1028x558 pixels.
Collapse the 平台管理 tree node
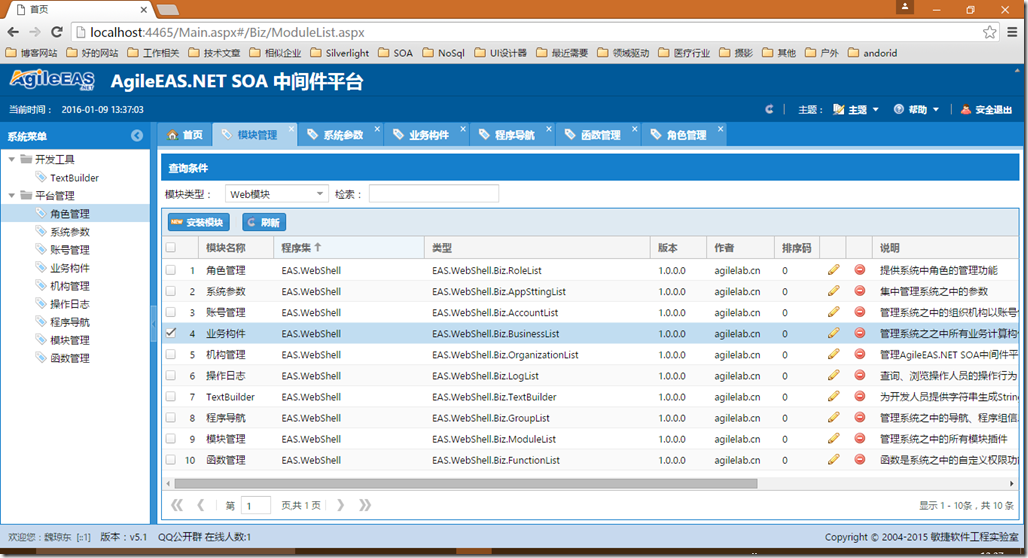coord(12,195)
